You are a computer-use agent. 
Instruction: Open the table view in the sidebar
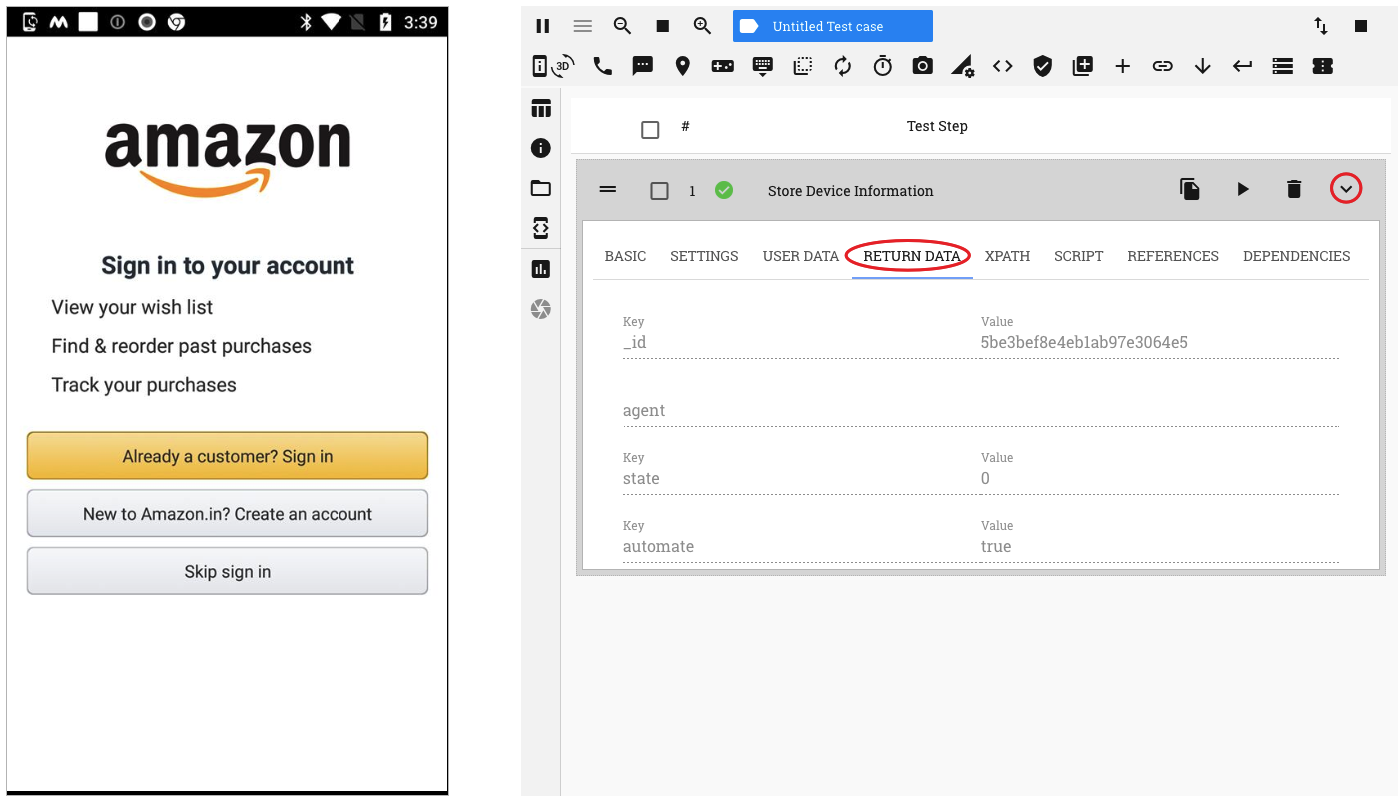tap(541, 109)
